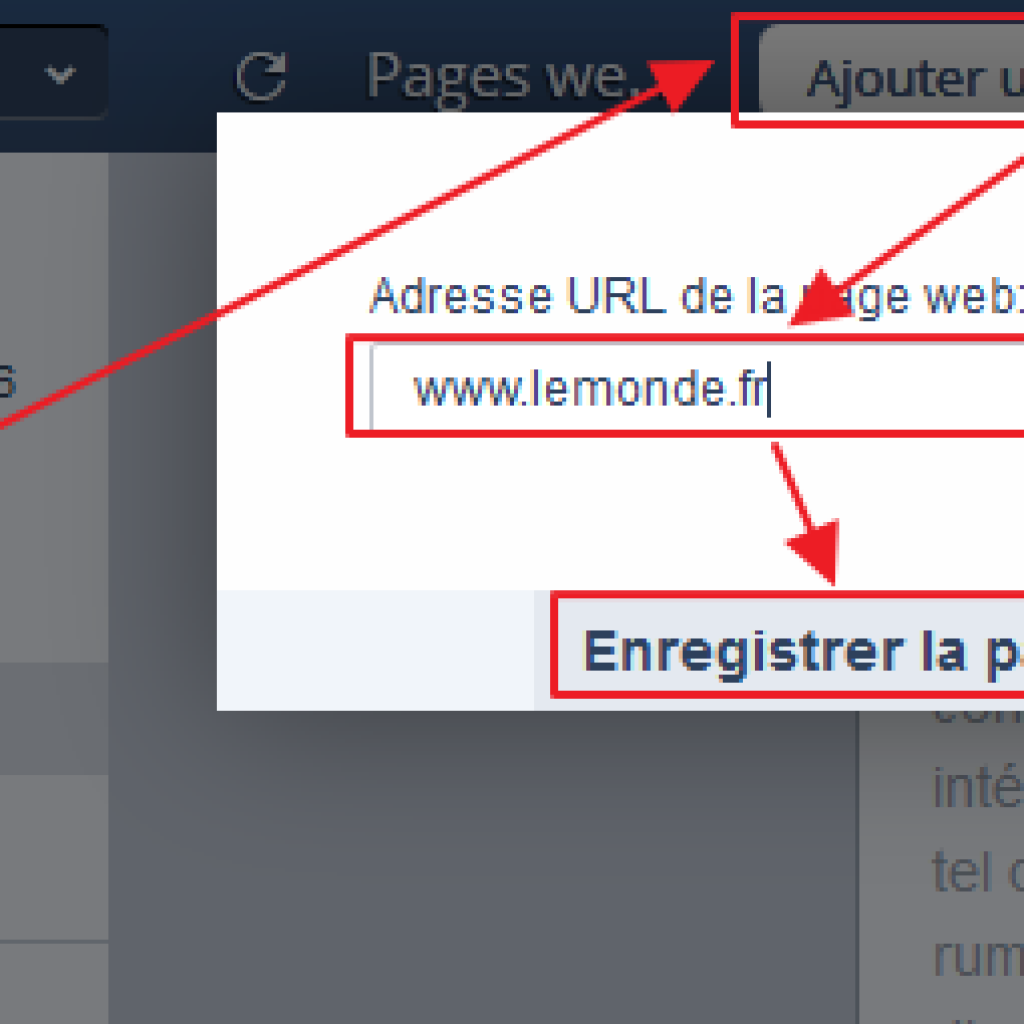
Task: Click the dimmed 'rum' text line in background
Action: (x=978, y=957)
